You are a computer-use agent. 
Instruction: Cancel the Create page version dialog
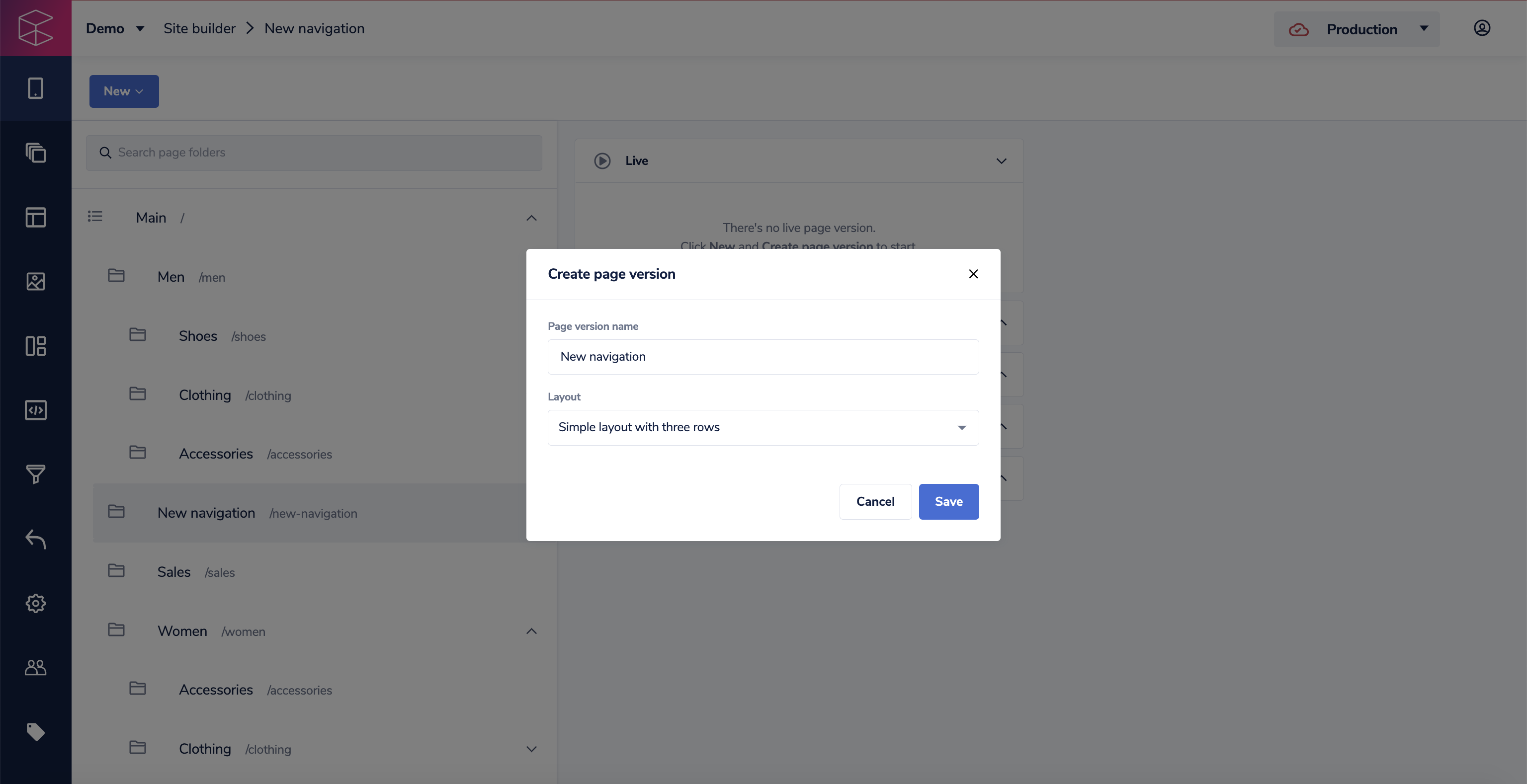coord(875,501)
